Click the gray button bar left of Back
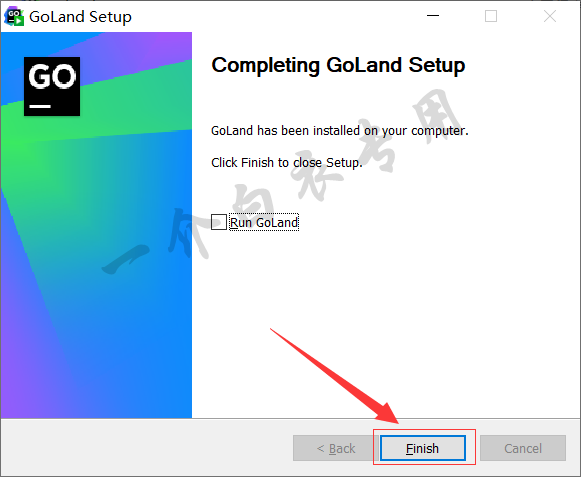The width and height of the screenshot is (581, 477). click(147, 447)
